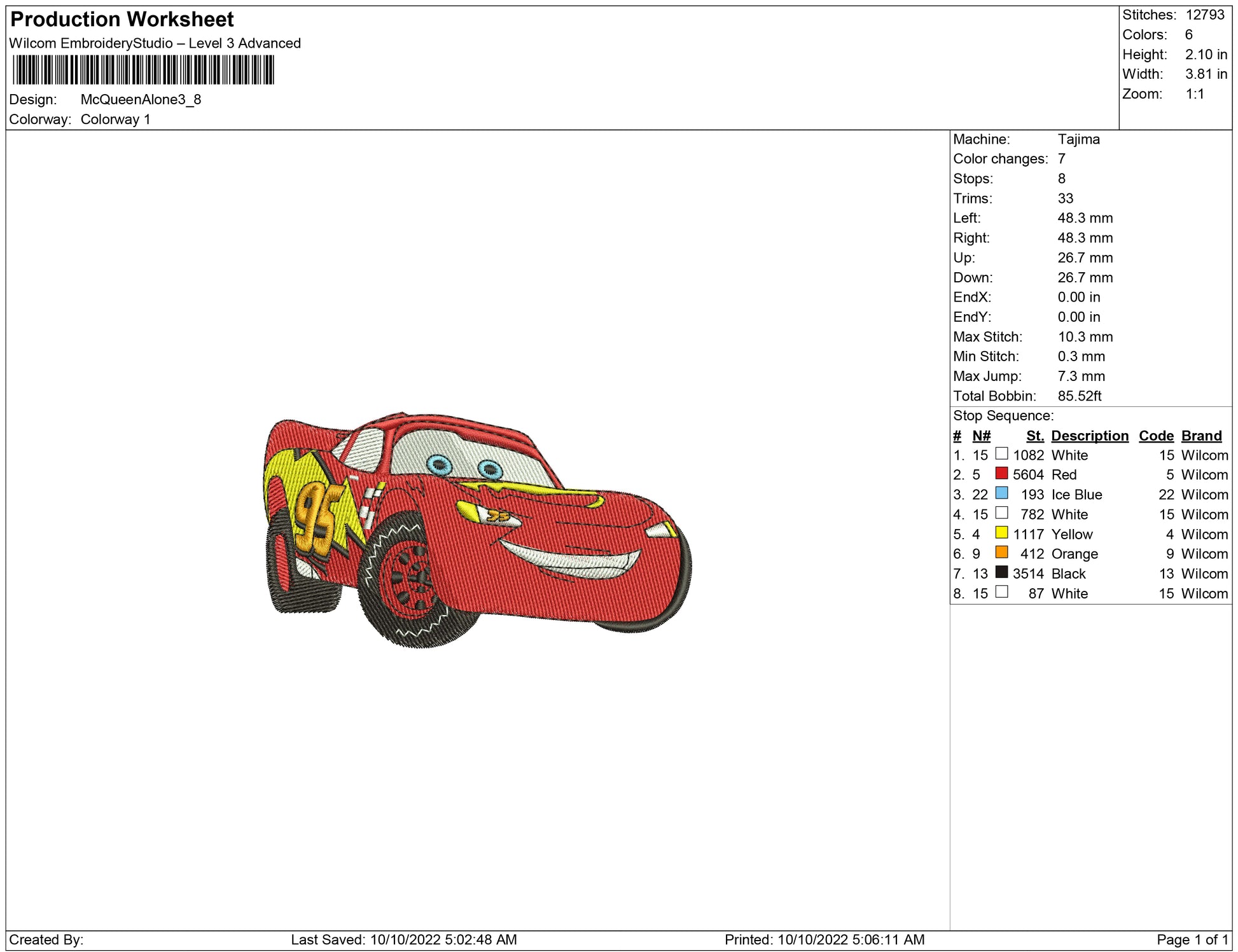Click the Production Worksheet title
Screen dimensions: 1238x952
pyautogui.click(x=122, y=20)
